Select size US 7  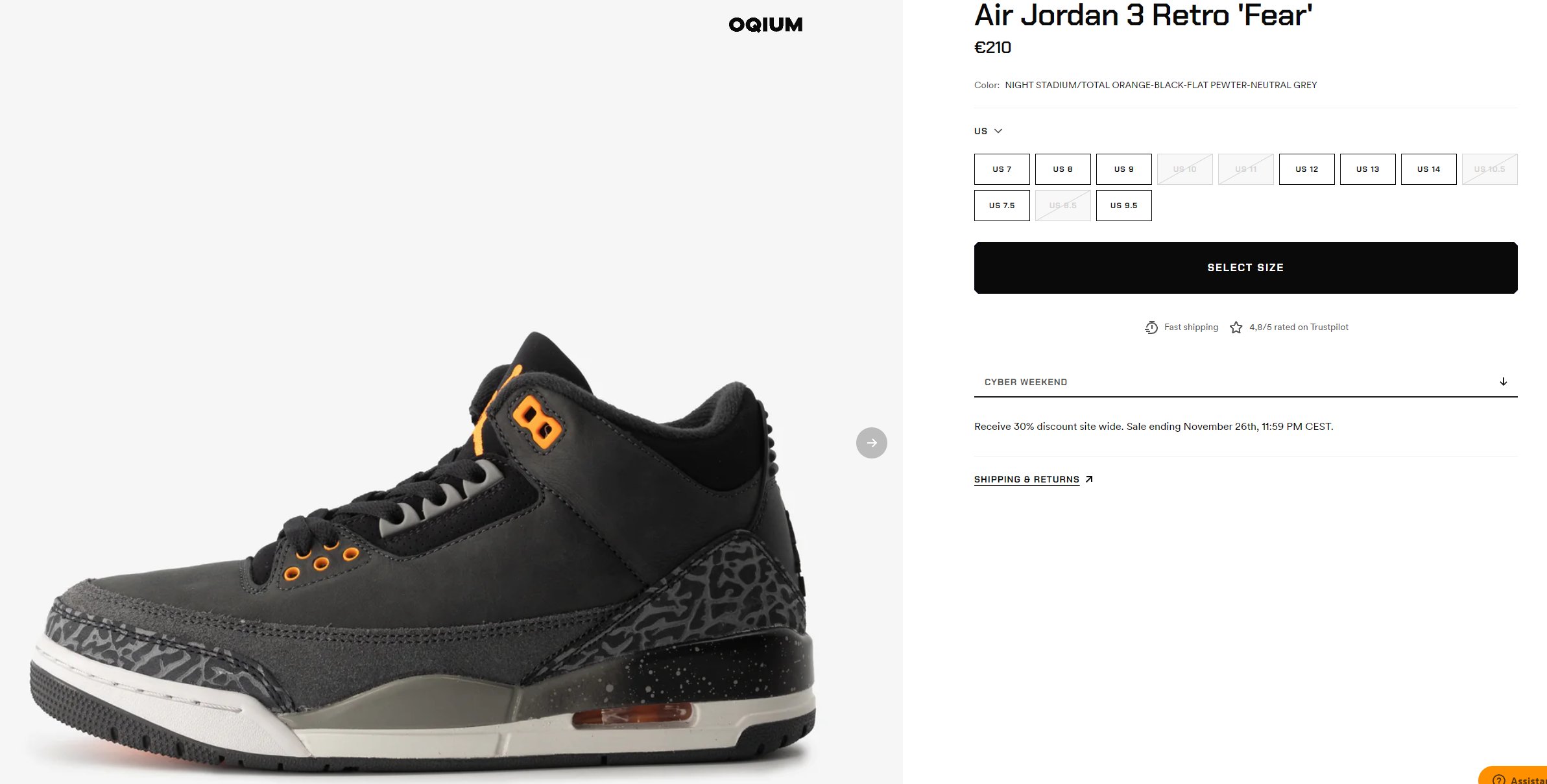pos(1001,169)
